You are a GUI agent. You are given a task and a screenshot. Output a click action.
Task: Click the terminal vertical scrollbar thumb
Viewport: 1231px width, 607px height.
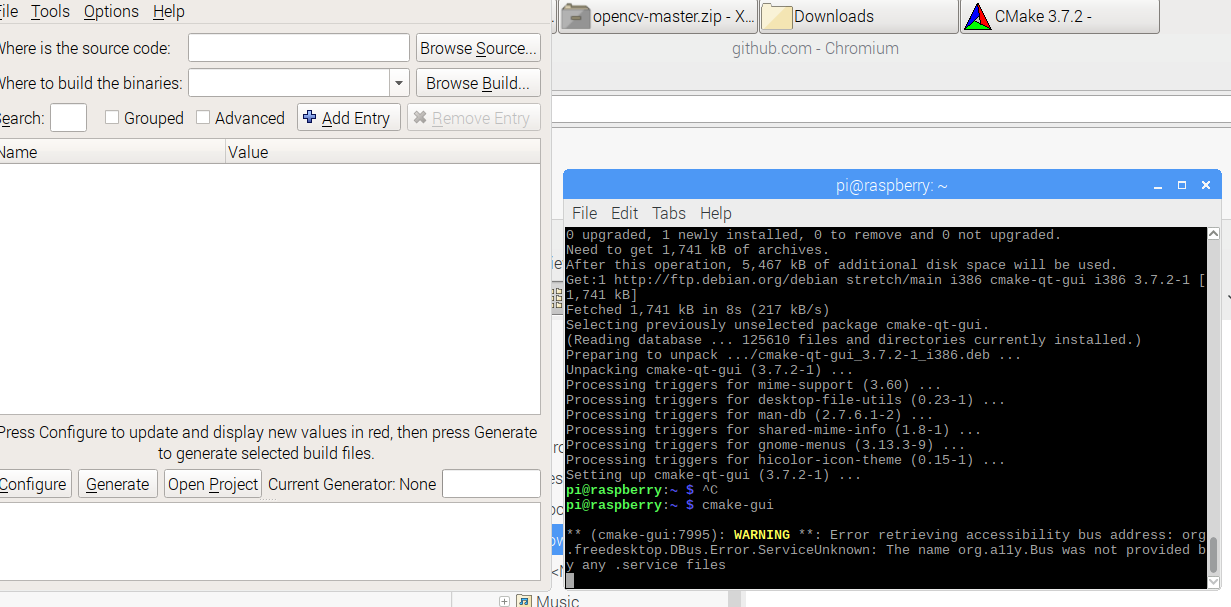[1214, 555]
